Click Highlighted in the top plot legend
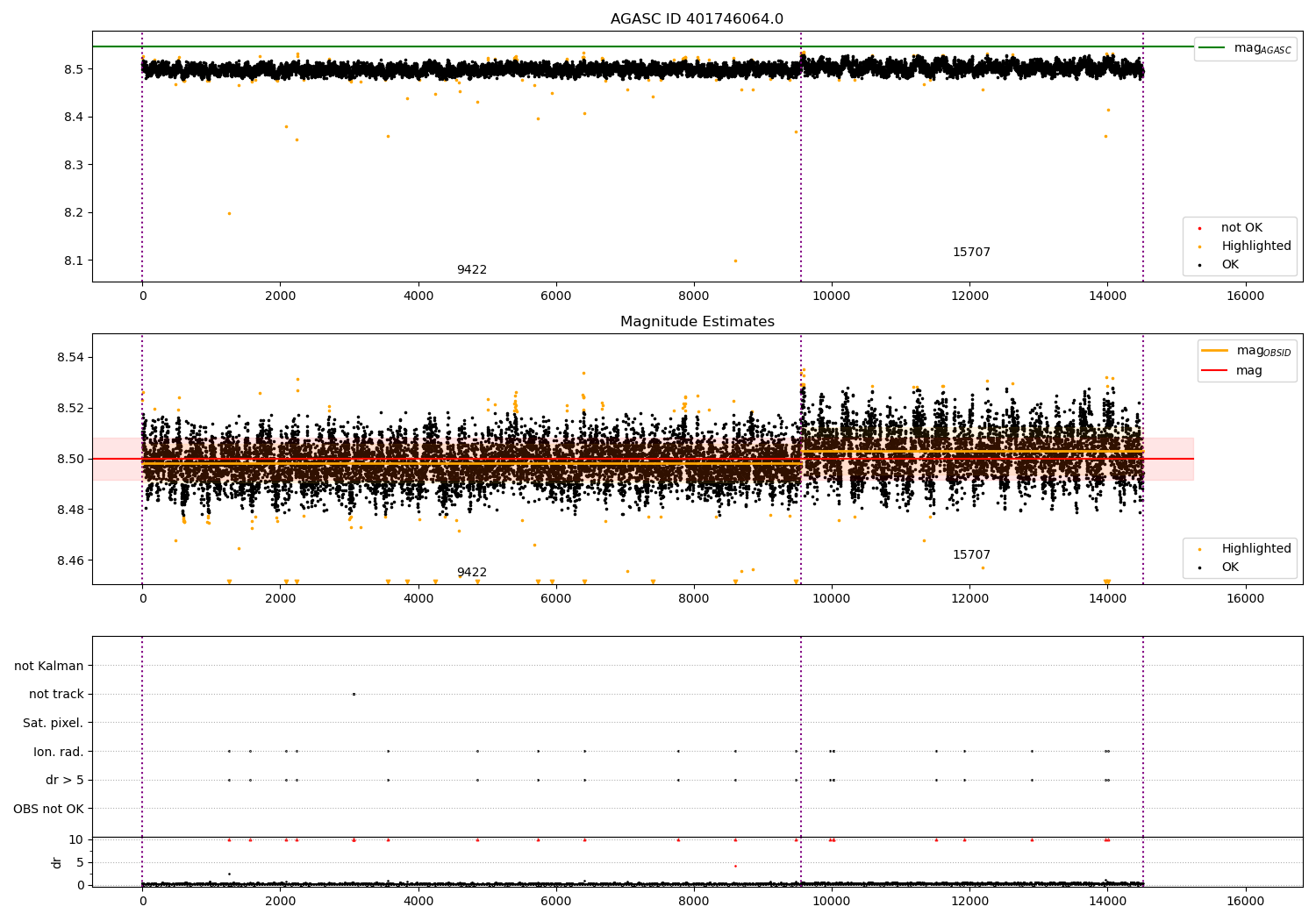The width and height of the screenshot is (1316, 921). coord(1255,246)
